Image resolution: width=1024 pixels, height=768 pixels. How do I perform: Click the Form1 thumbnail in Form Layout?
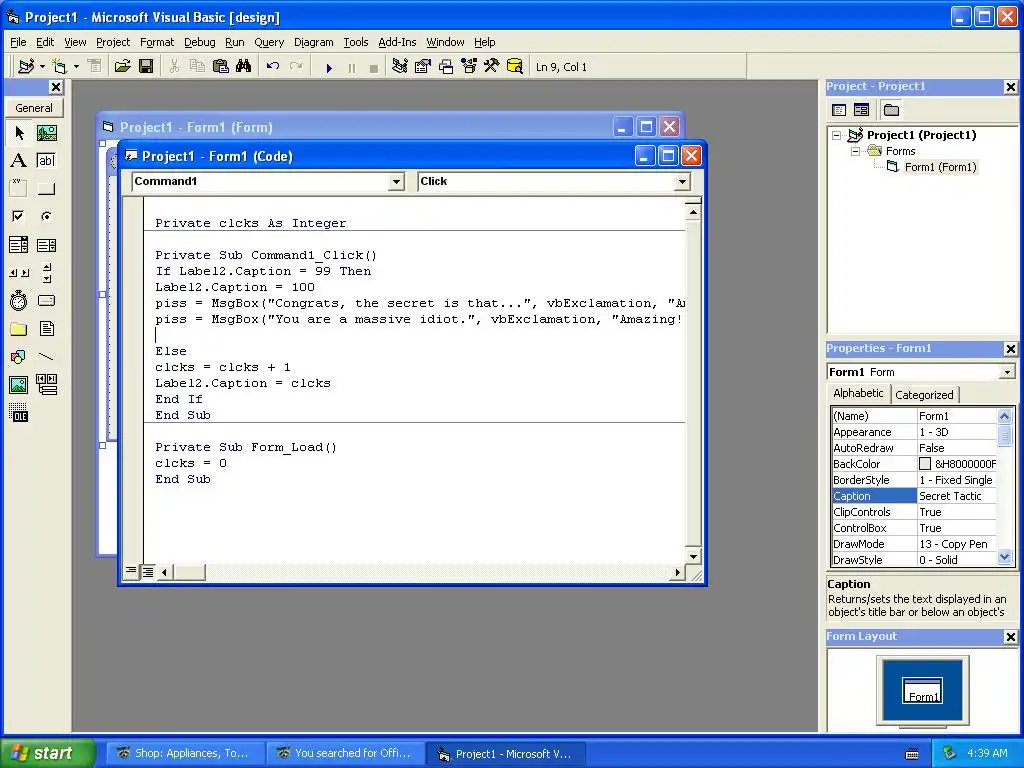point(922,690)
